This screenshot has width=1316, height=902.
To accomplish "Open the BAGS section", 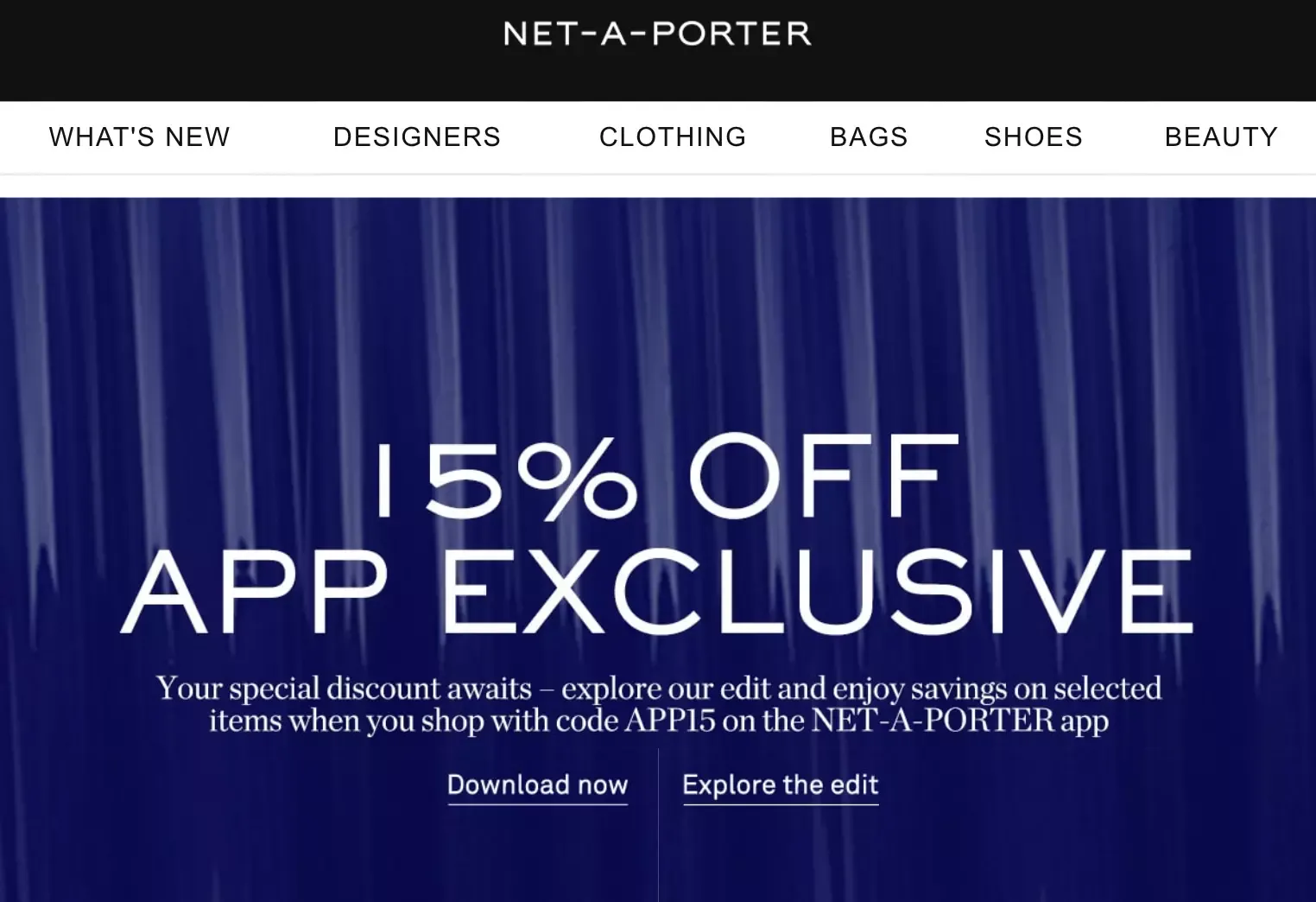I will tap(869, 137).
